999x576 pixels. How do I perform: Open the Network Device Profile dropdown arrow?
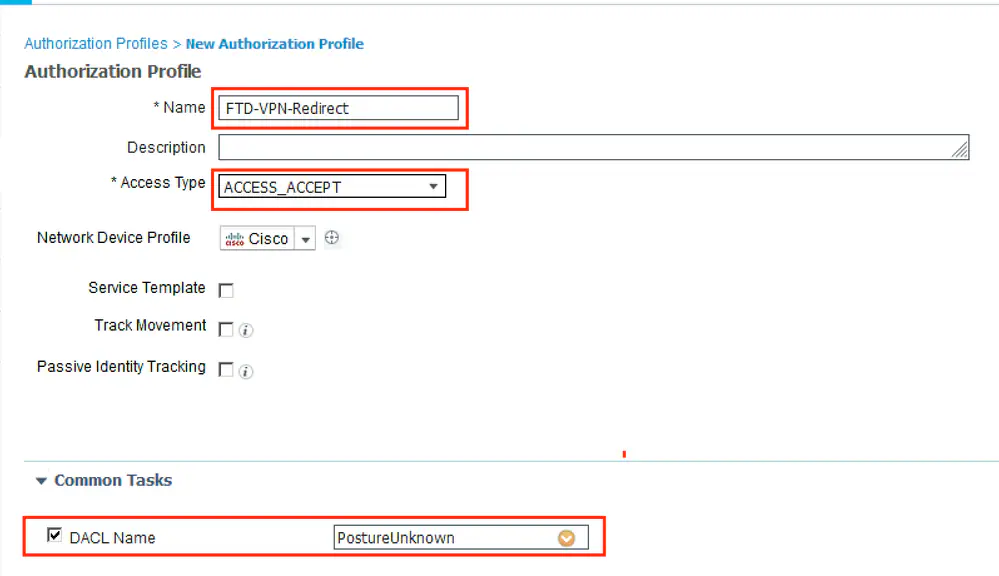pos(305,239)
